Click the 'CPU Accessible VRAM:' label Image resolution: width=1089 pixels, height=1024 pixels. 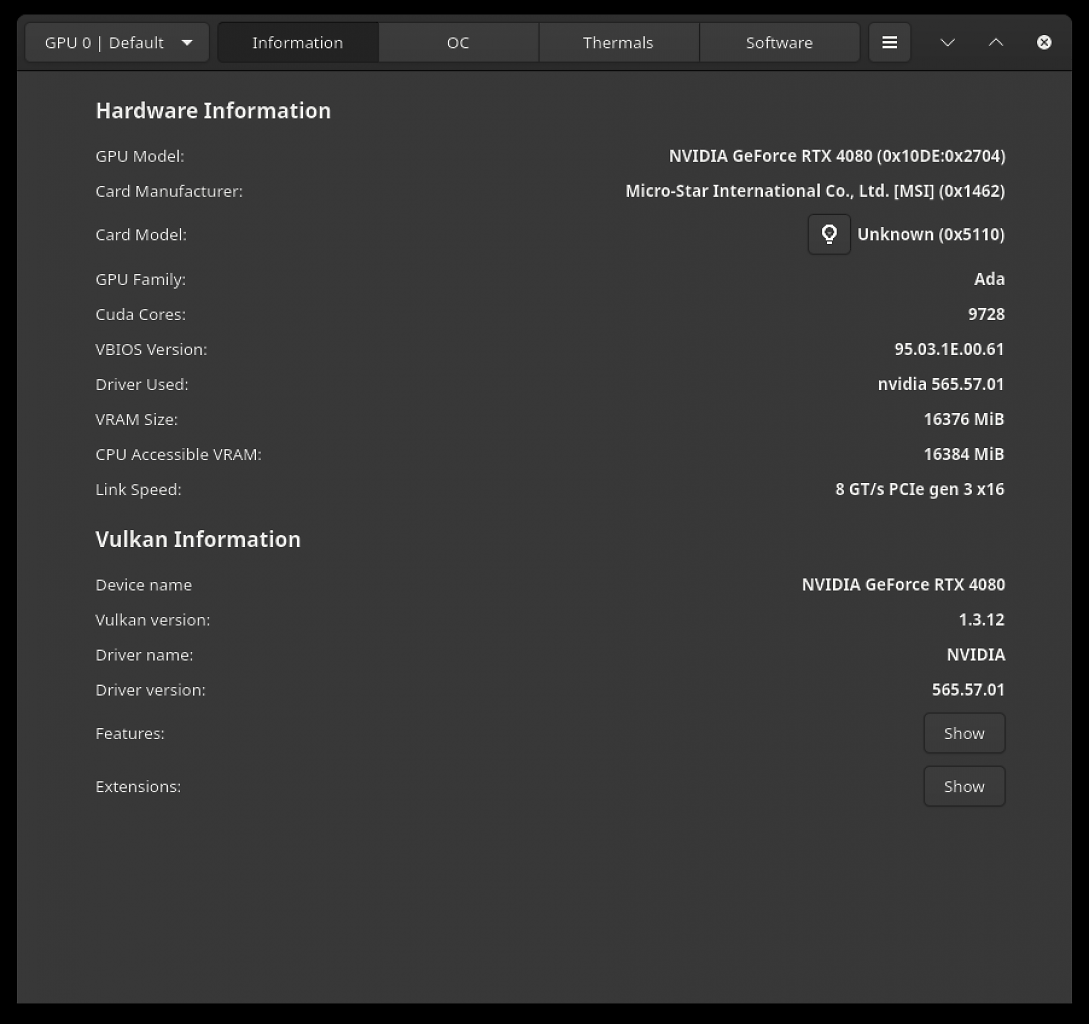[178, 454]
